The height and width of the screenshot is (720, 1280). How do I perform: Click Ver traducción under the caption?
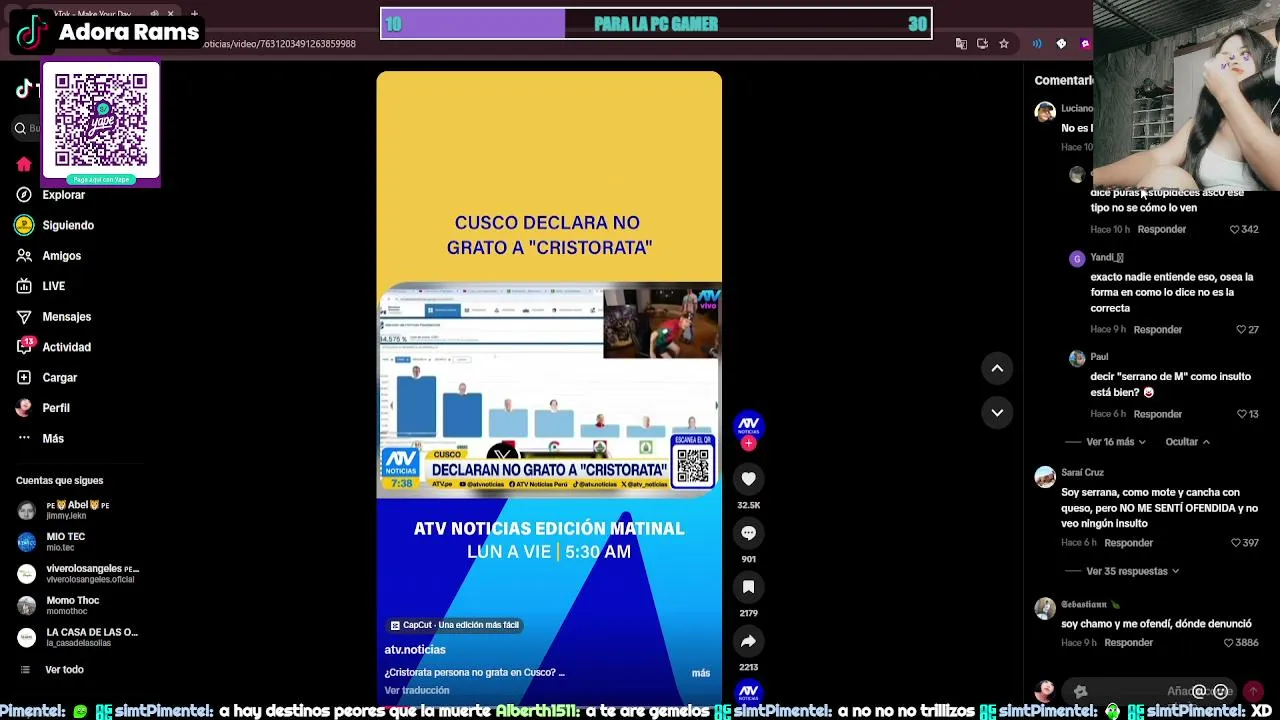[417, 690]
